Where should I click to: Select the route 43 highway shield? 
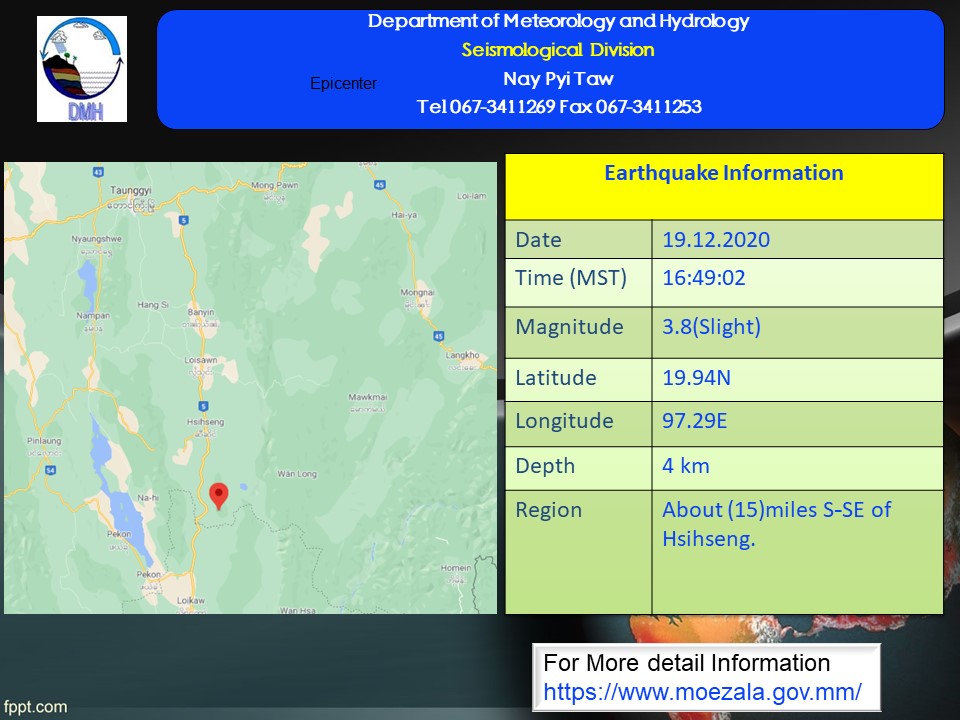[x=98, y=172]
